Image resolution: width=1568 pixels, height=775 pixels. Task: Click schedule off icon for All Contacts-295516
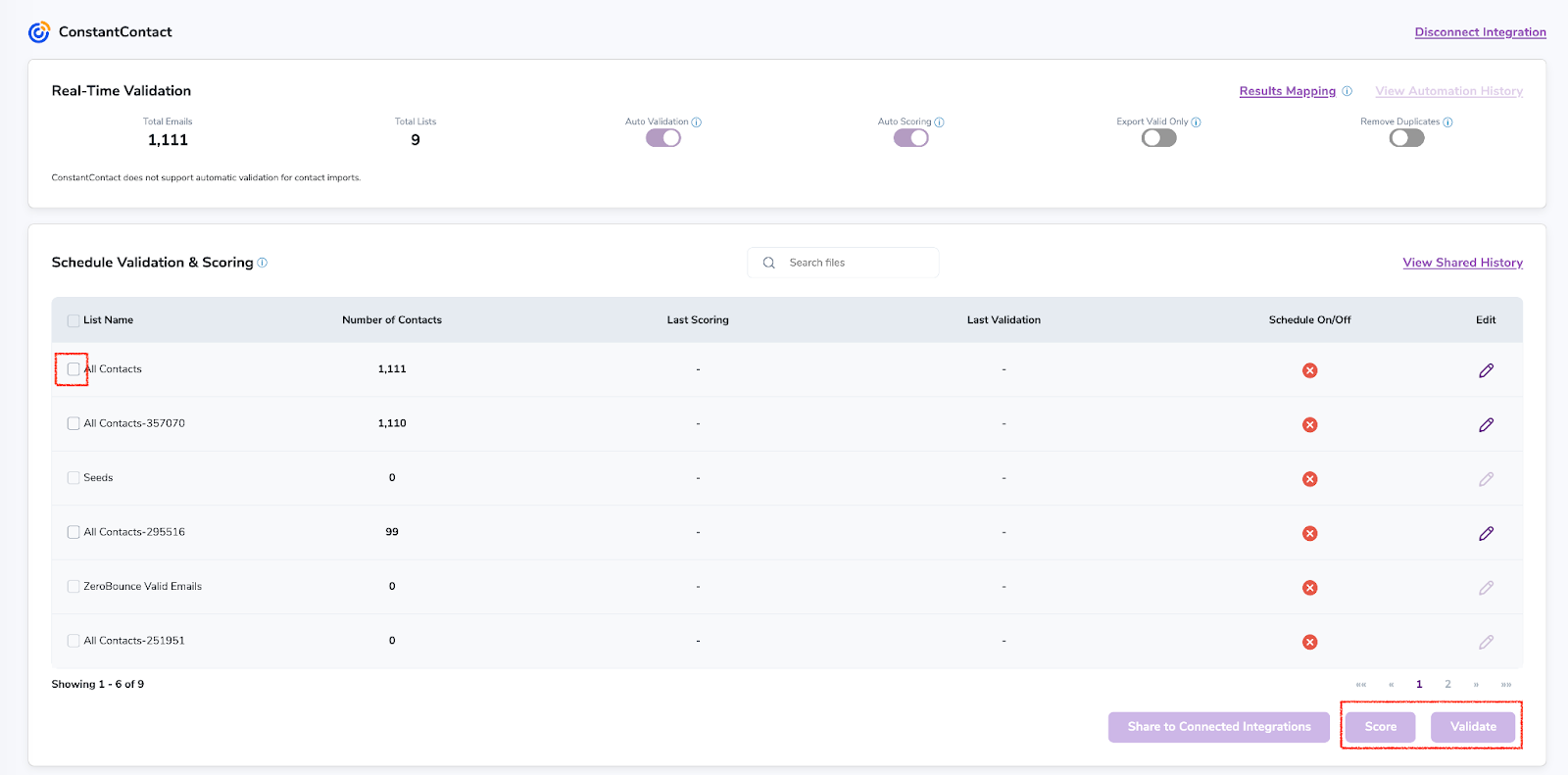pyautogui.click(x=1309, y=534)
